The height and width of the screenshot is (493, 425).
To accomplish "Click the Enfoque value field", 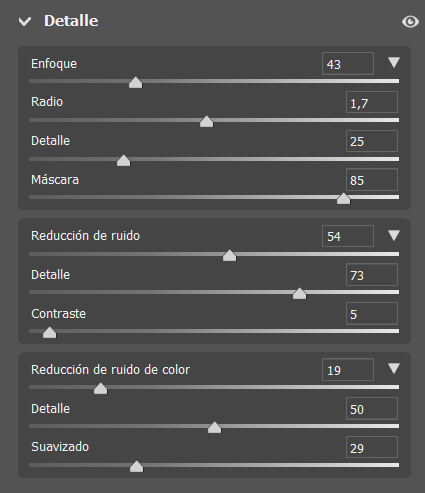I will [x=348, y=64].
